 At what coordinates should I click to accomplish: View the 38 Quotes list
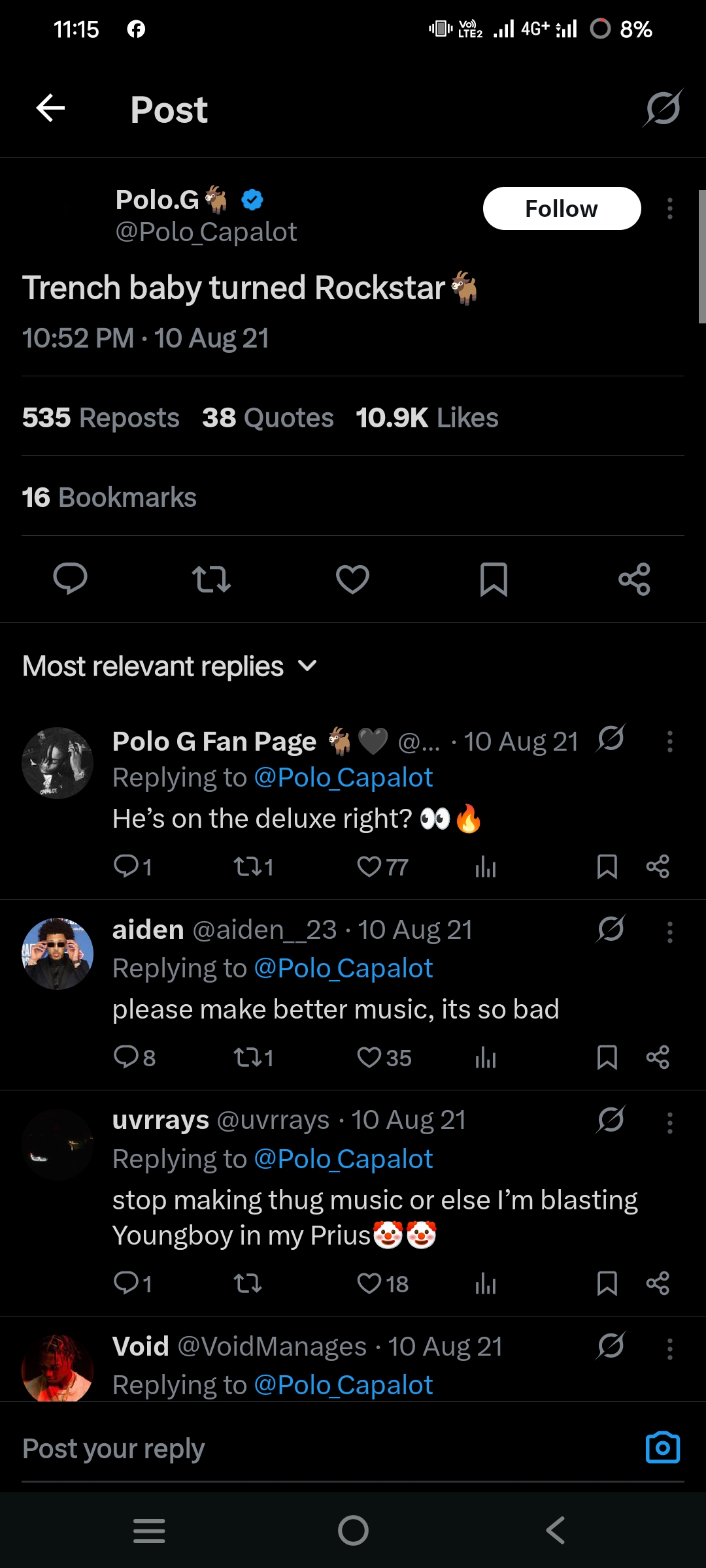click(x=267, y=418)
